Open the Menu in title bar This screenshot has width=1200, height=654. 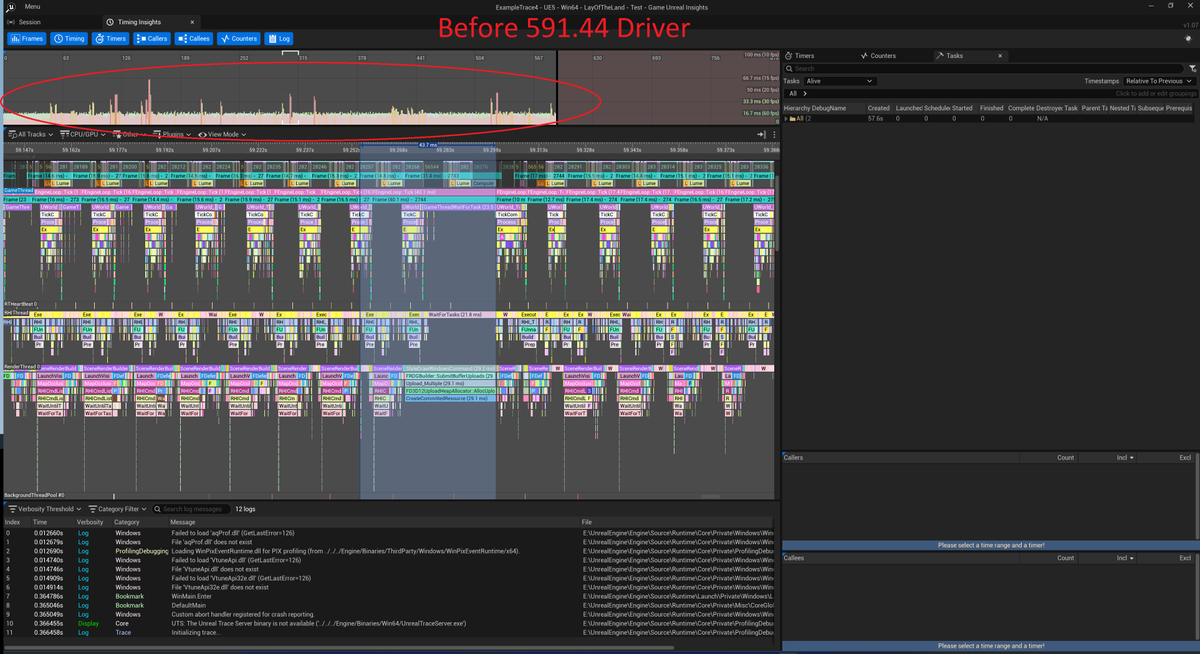pos(32,6)
